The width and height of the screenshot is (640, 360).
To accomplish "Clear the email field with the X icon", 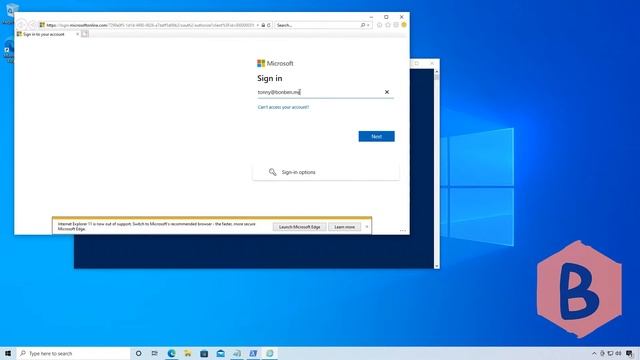I will pos(387,92).
